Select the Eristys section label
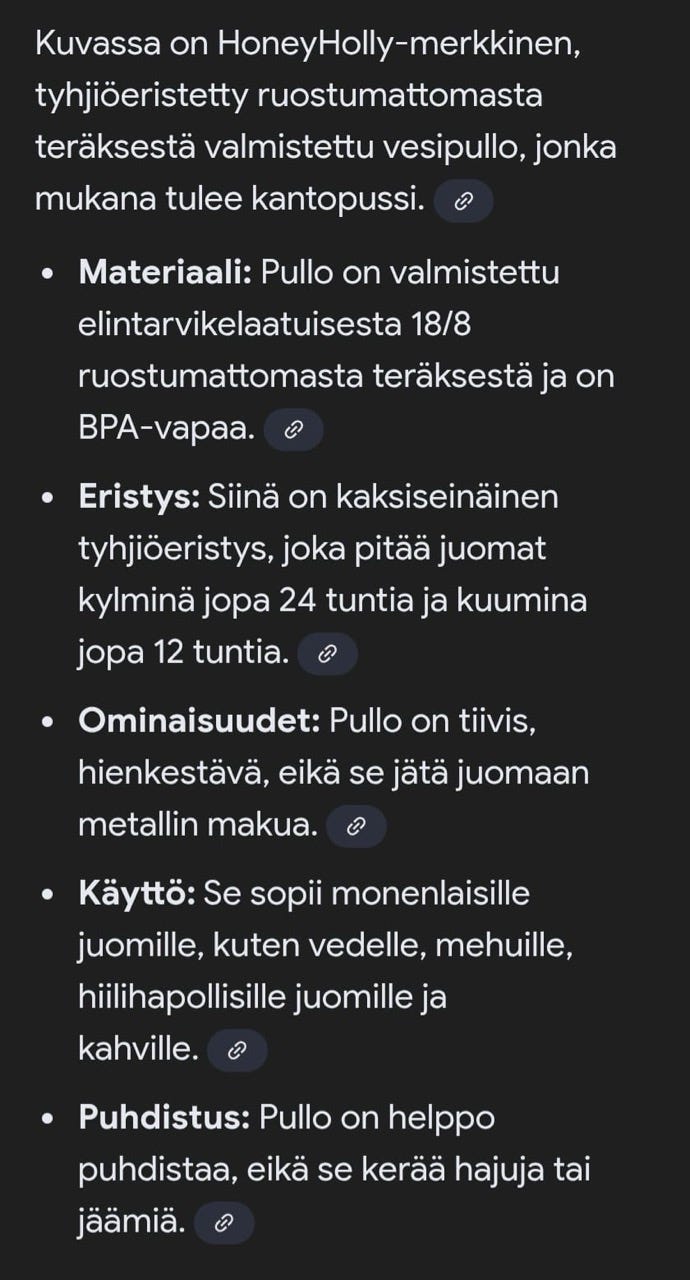 click(129, 497)
